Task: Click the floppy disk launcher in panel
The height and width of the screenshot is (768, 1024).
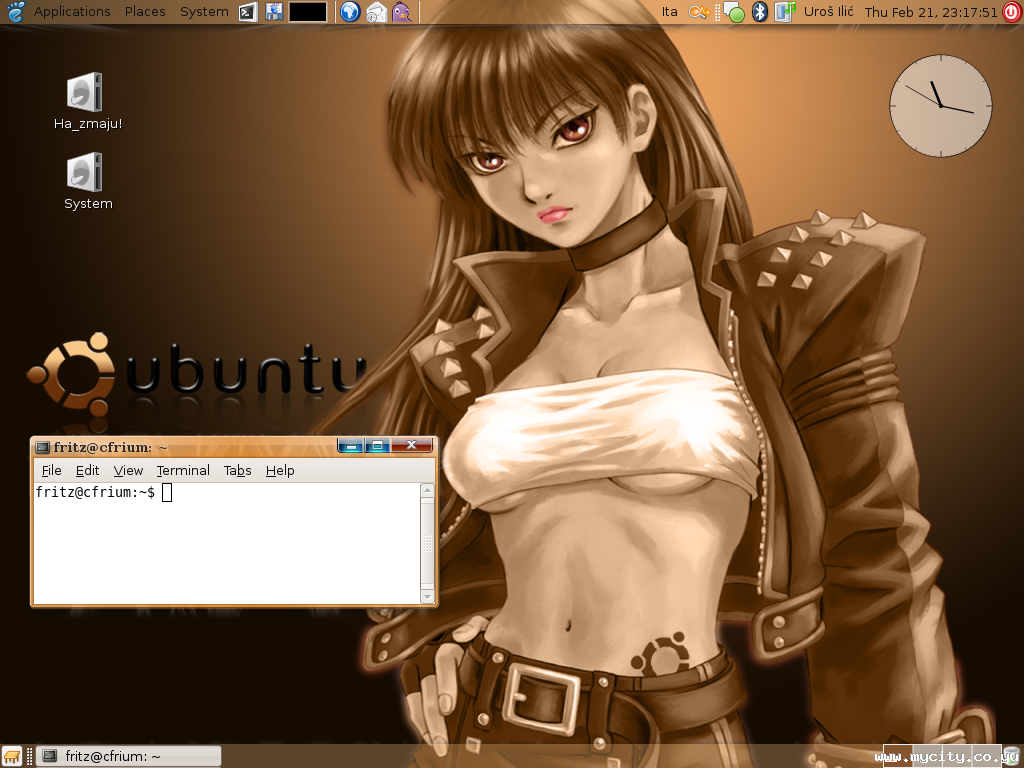Action: (x=274, y=12)
